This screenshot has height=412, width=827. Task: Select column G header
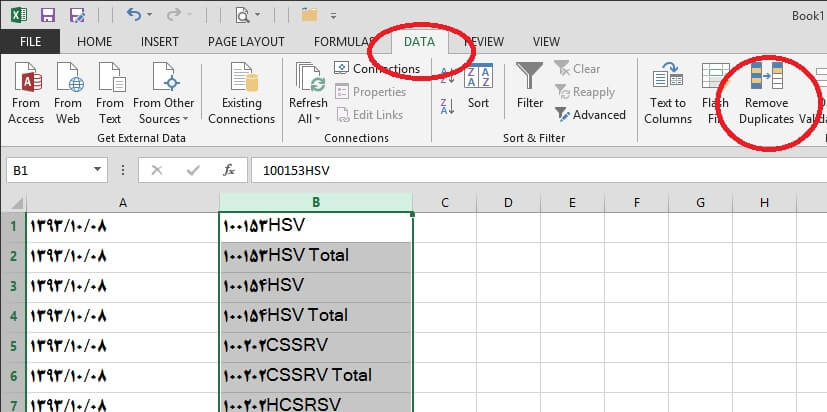click(700, 203)
